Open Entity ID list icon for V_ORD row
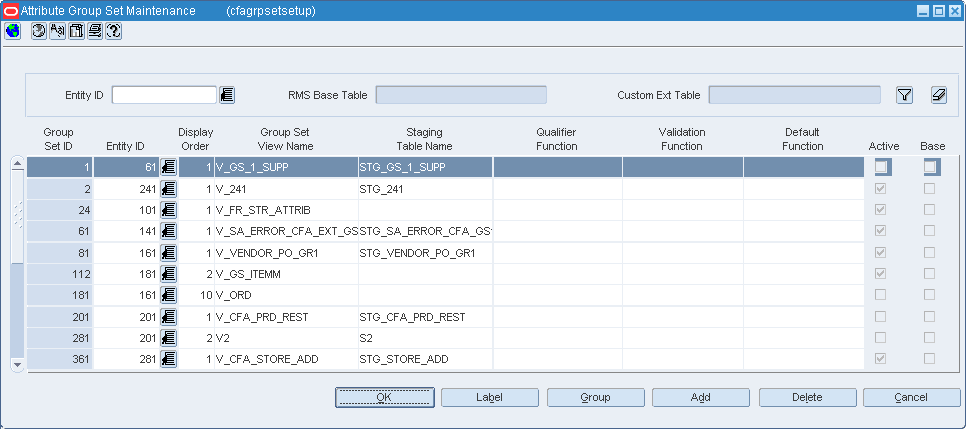 [168, 295]
